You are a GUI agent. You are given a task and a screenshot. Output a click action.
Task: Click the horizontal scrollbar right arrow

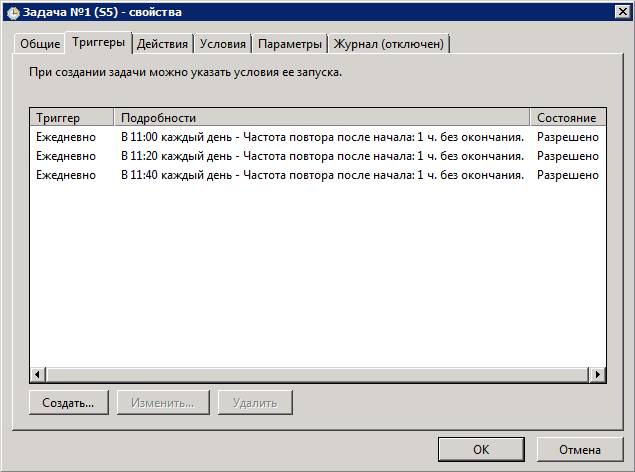597,374
